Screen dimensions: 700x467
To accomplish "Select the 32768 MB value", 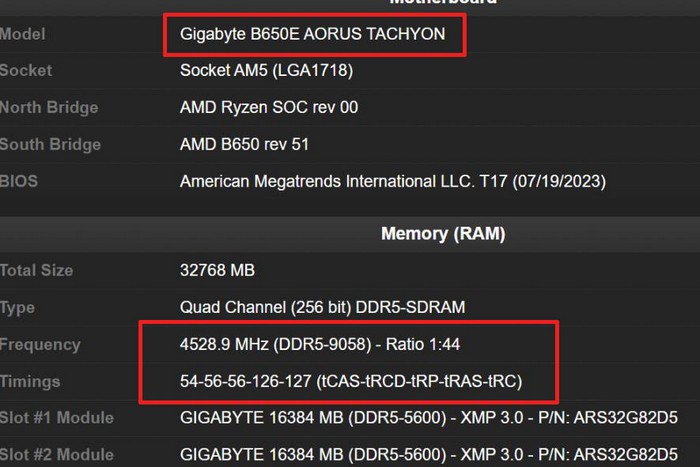I will point(217,270).
